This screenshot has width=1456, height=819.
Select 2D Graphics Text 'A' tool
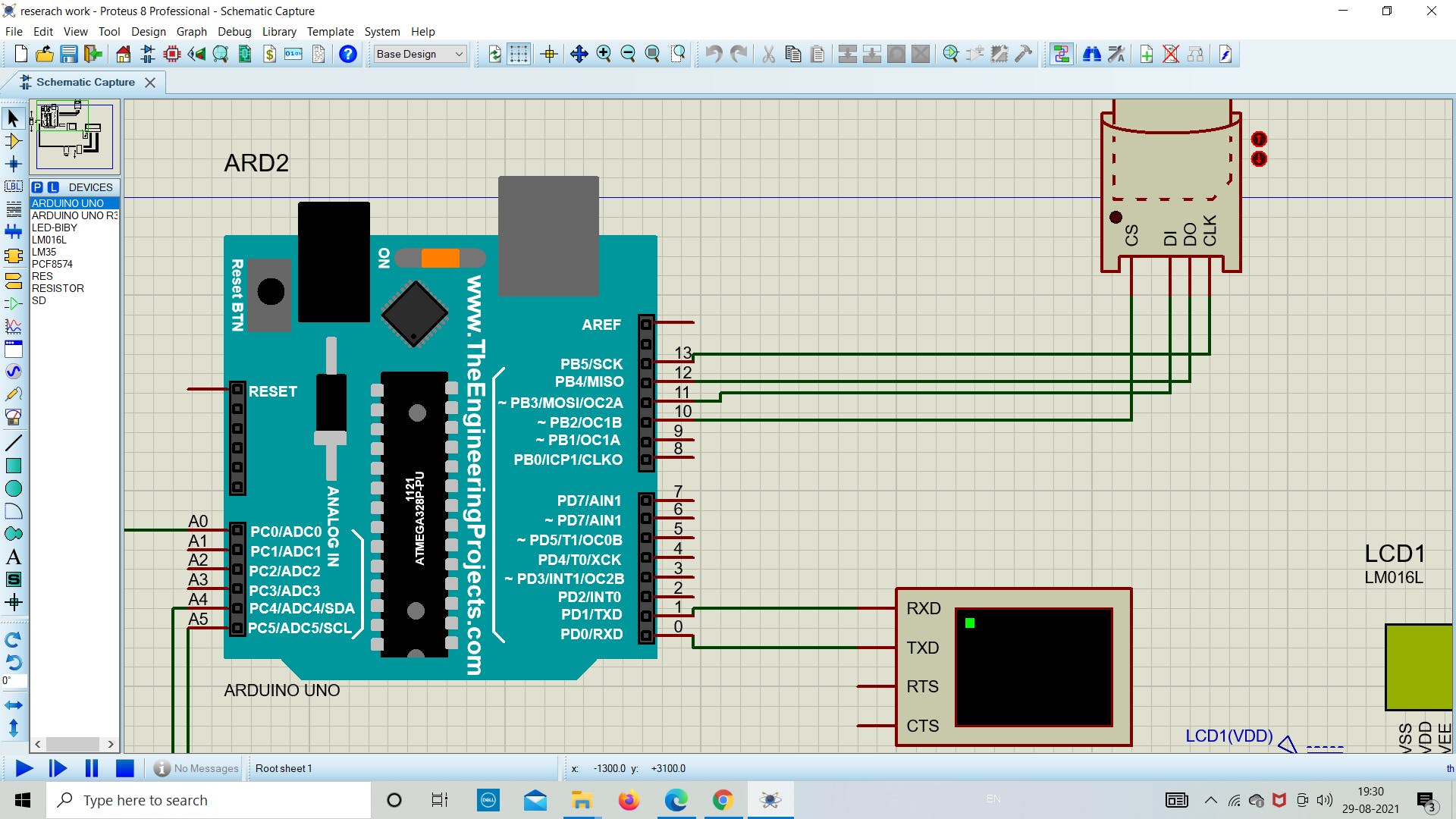pos(13,557)
